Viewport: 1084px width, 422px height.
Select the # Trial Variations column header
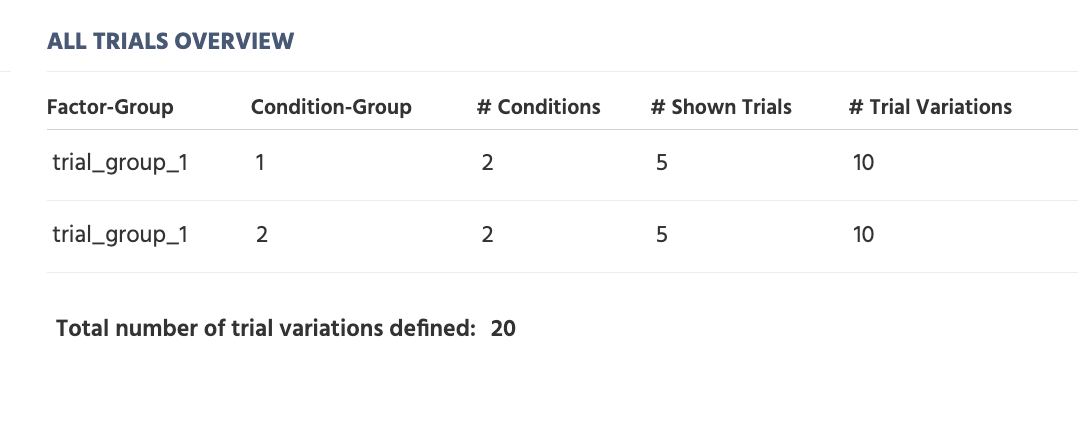[930, 107]
